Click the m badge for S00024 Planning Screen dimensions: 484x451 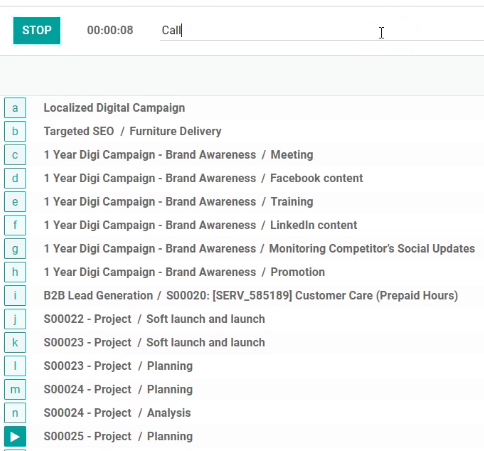pos(15,390)
